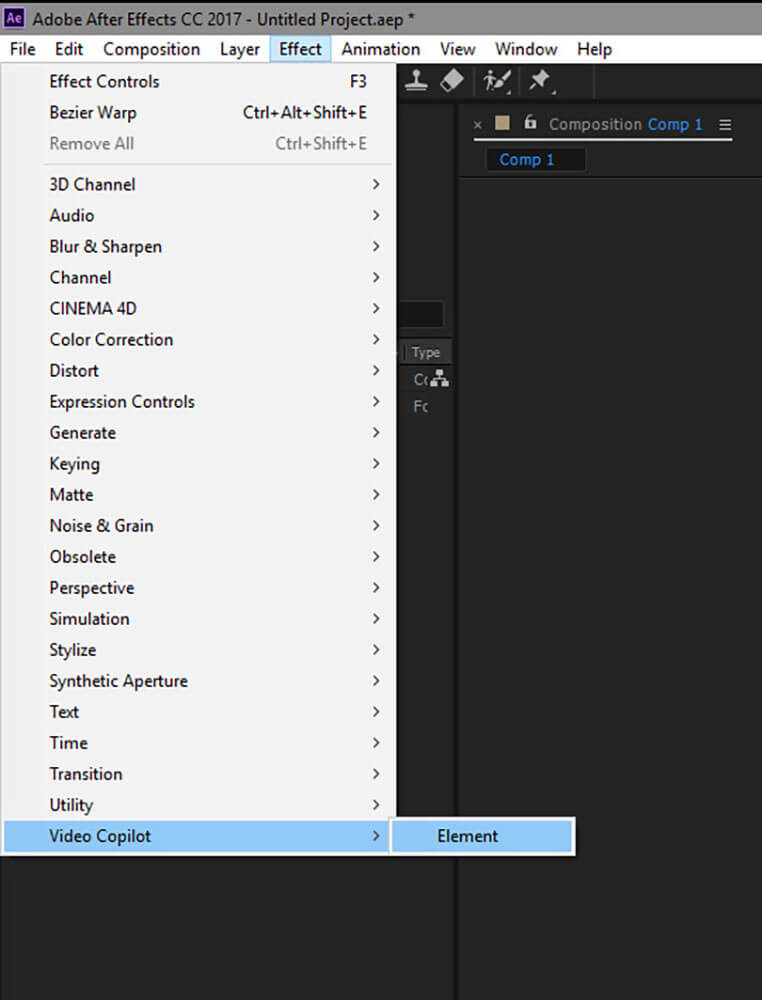762x1000 pixels.
Task: Click the Effect menu in menu bar
Action: (300, 49)
